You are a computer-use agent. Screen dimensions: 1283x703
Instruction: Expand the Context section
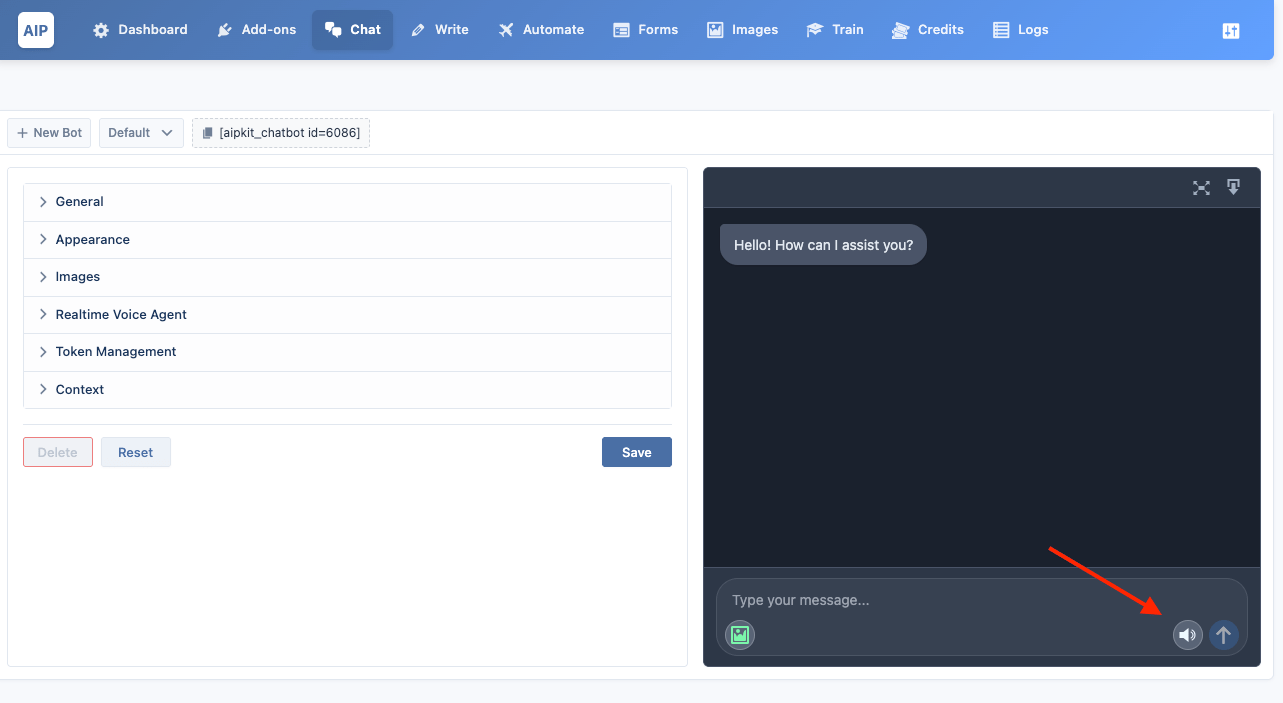(347, 390)
